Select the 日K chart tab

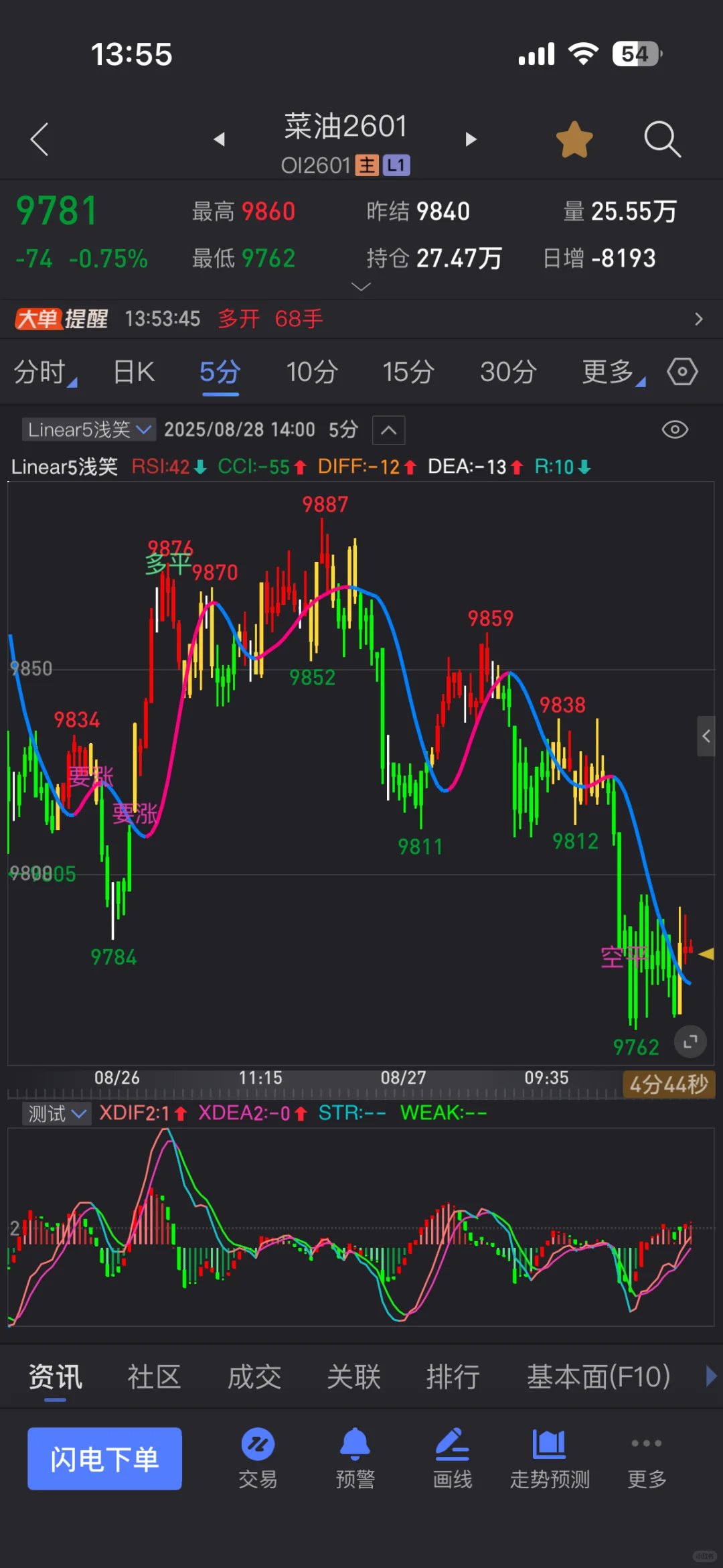134,372
